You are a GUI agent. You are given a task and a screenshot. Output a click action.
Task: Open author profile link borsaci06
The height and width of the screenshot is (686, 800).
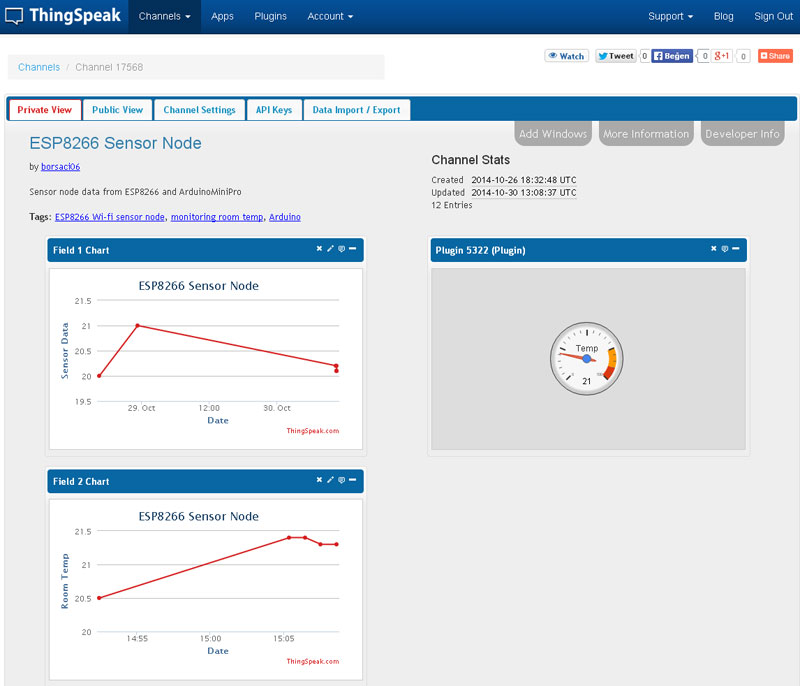point(61,167)
